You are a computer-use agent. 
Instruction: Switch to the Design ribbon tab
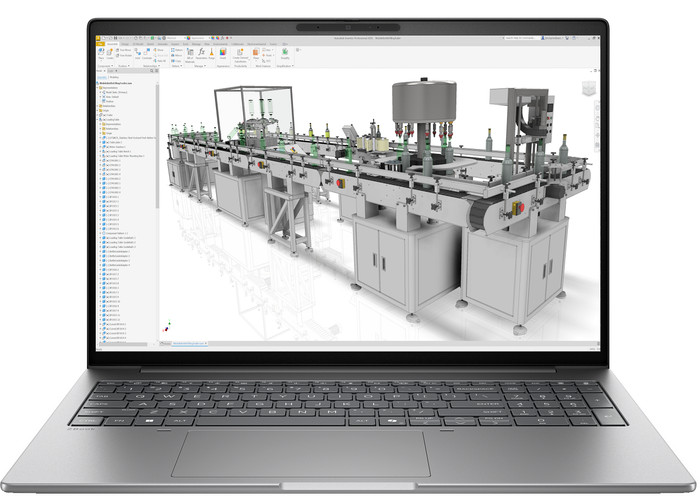(x=125, y=44)
